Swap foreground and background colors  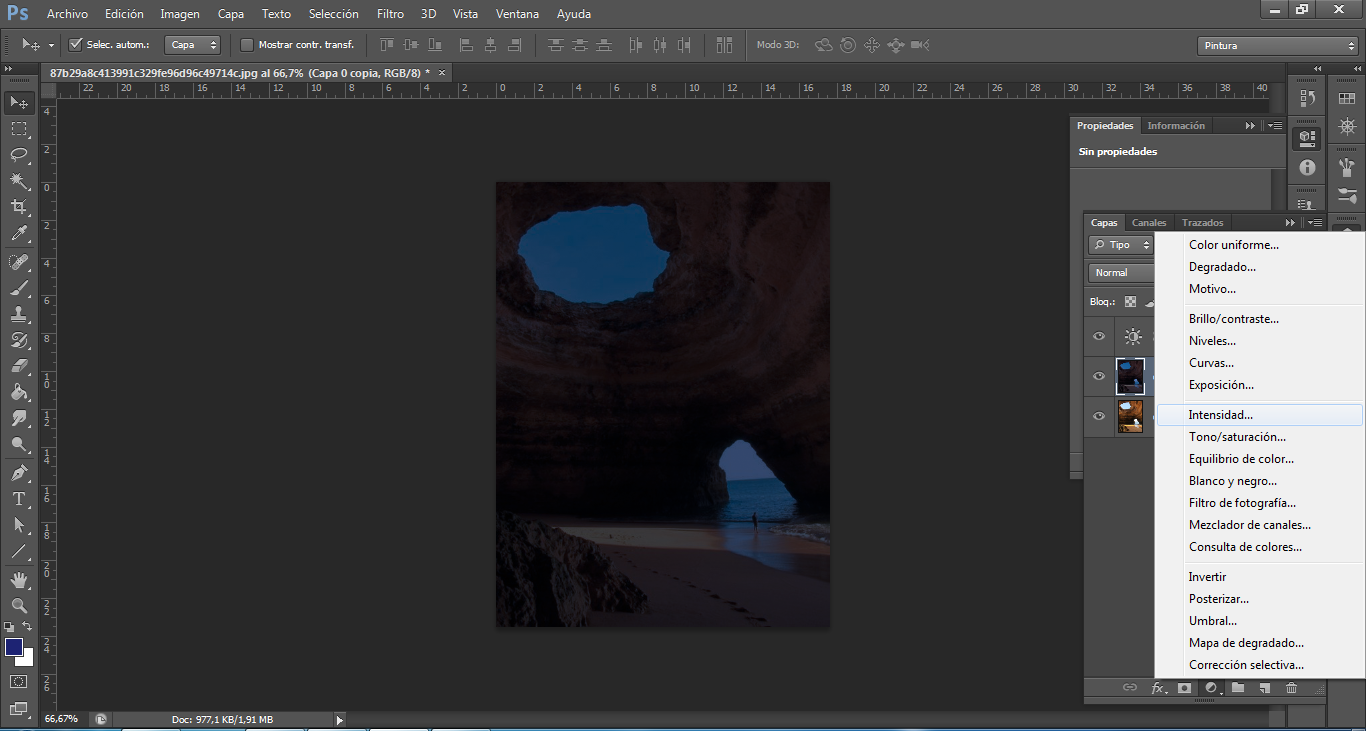click(x=28, y=626)
